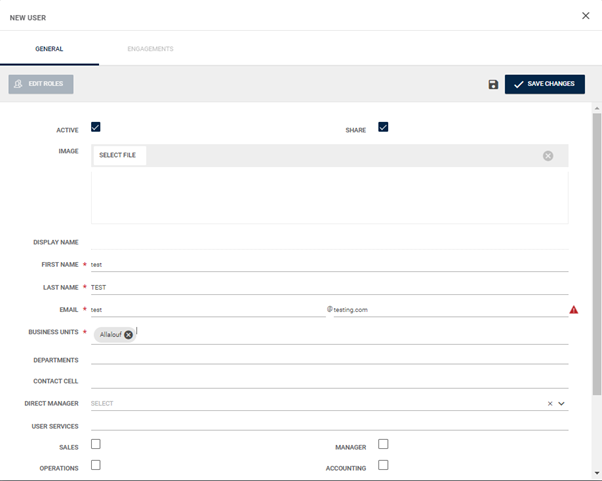Click the floppy disk save icon
The width and height of the screenshot is (602, 481).
(493, 84)
